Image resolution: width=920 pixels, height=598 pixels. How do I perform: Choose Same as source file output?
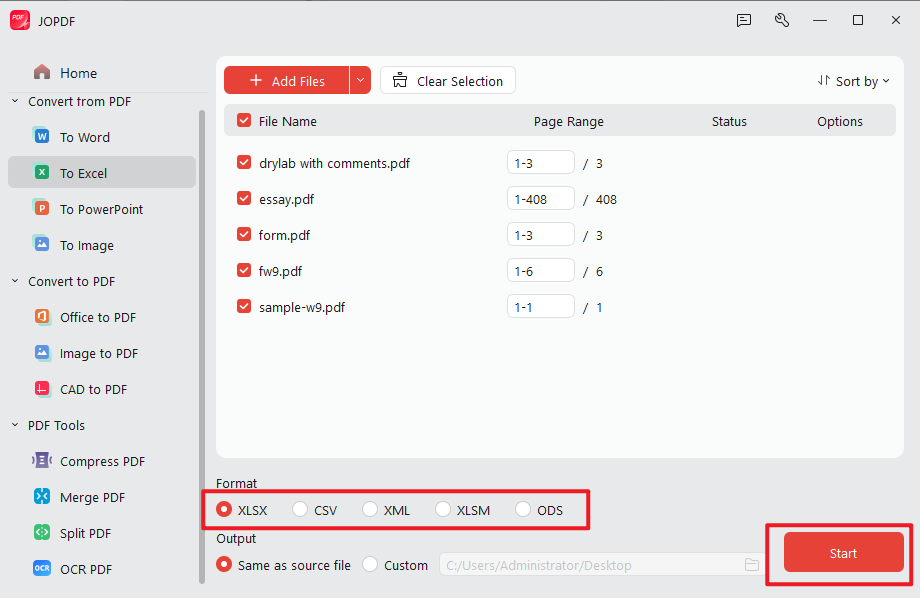pos(224,565)
